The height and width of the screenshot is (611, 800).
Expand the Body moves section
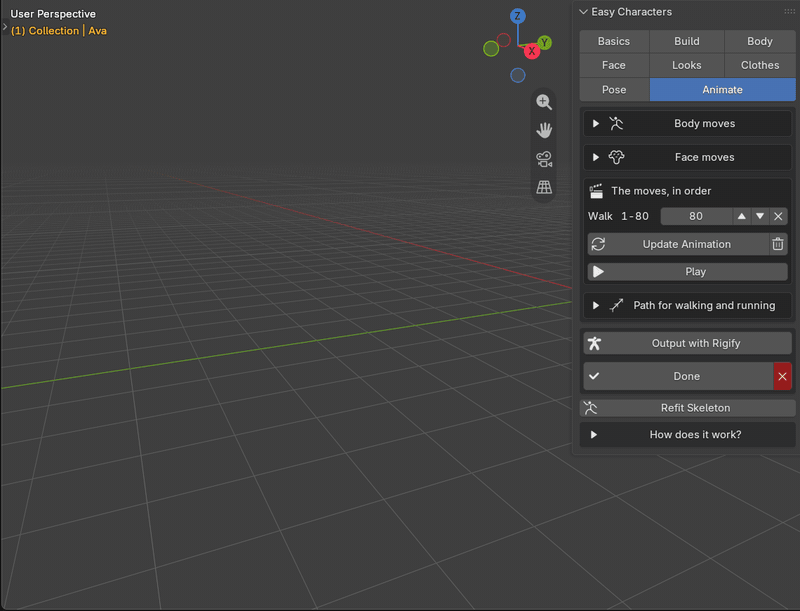[687, 123]
